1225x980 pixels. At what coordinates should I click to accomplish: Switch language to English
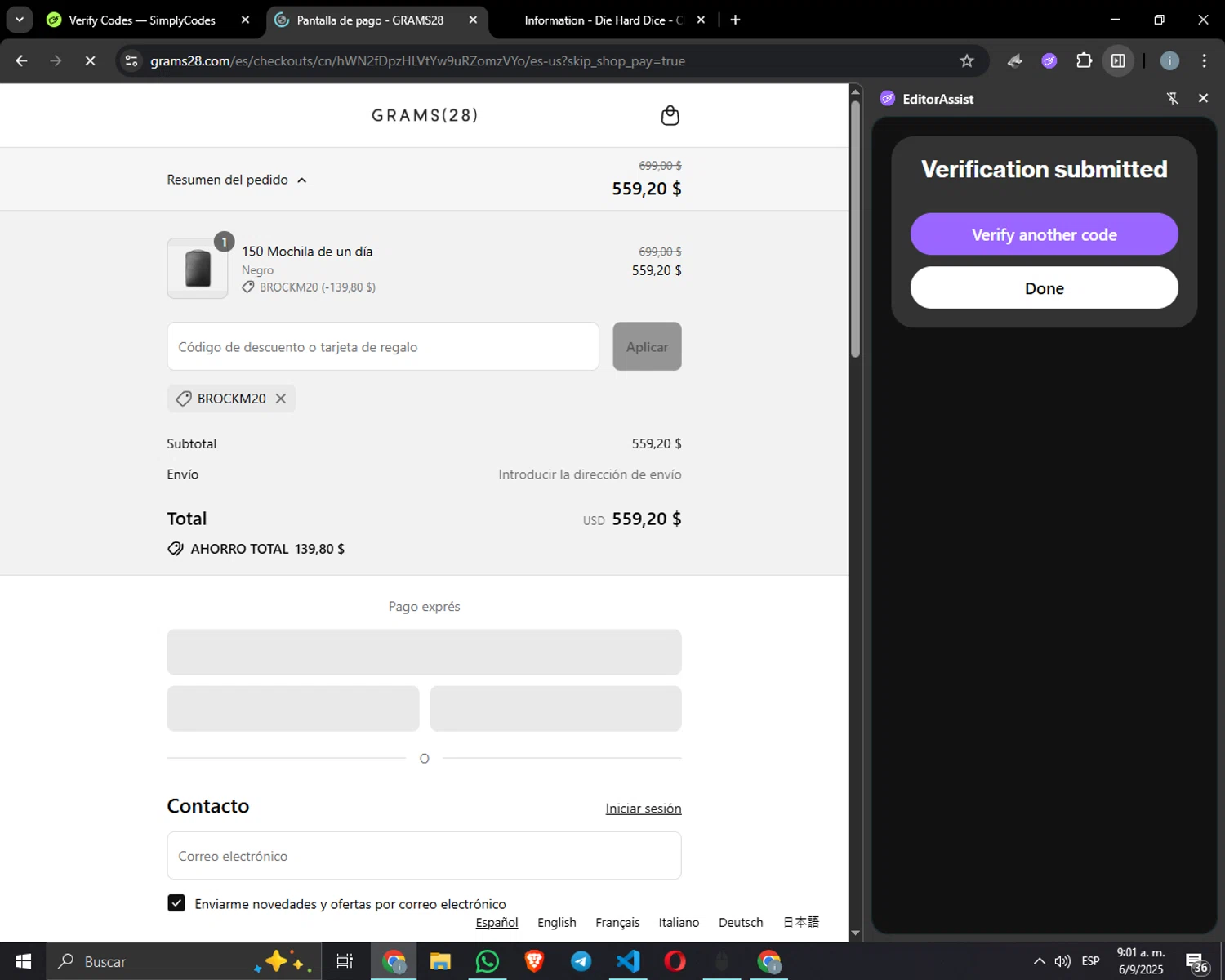557,922
